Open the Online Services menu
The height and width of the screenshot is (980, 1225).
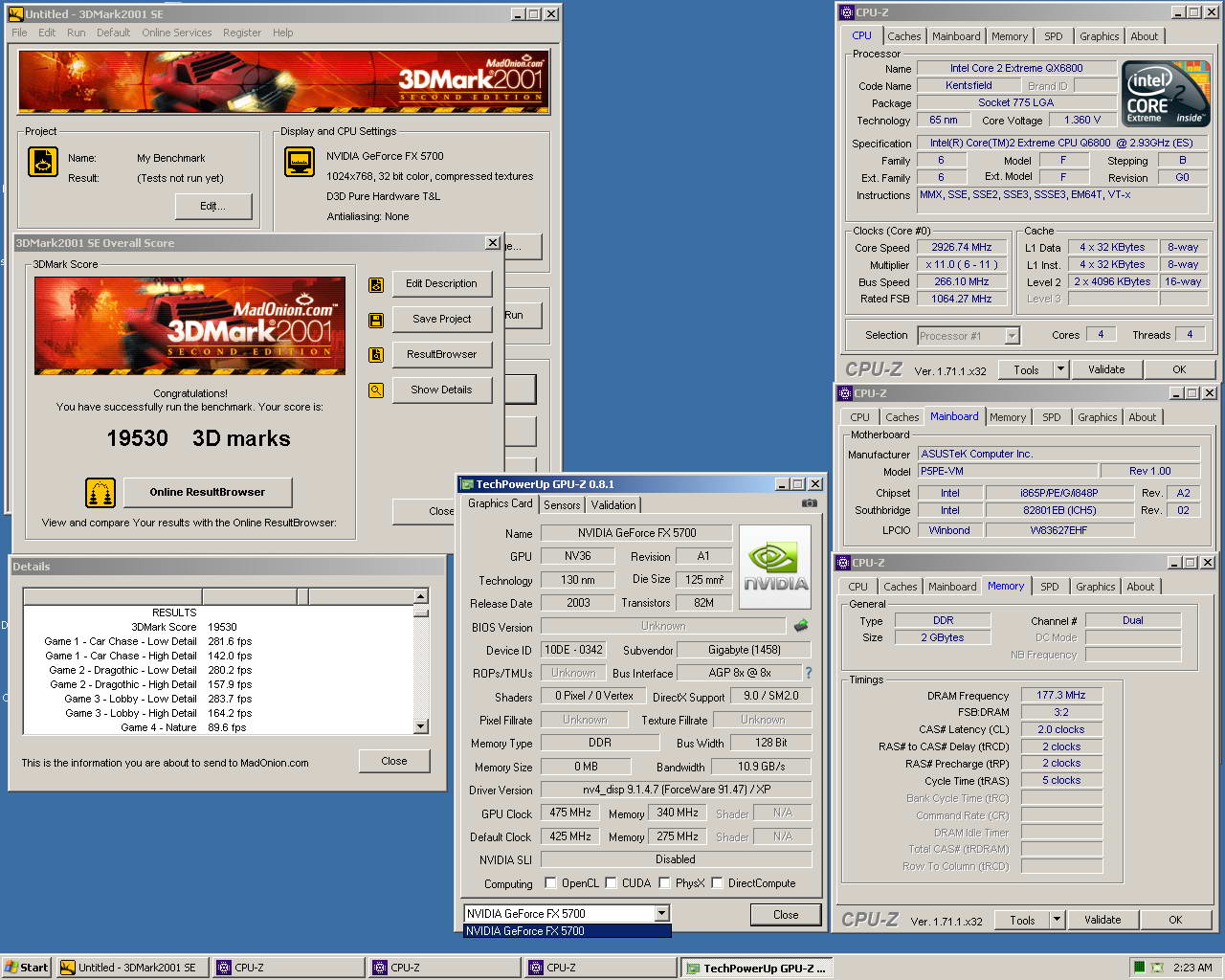click(x=177, y=33)
